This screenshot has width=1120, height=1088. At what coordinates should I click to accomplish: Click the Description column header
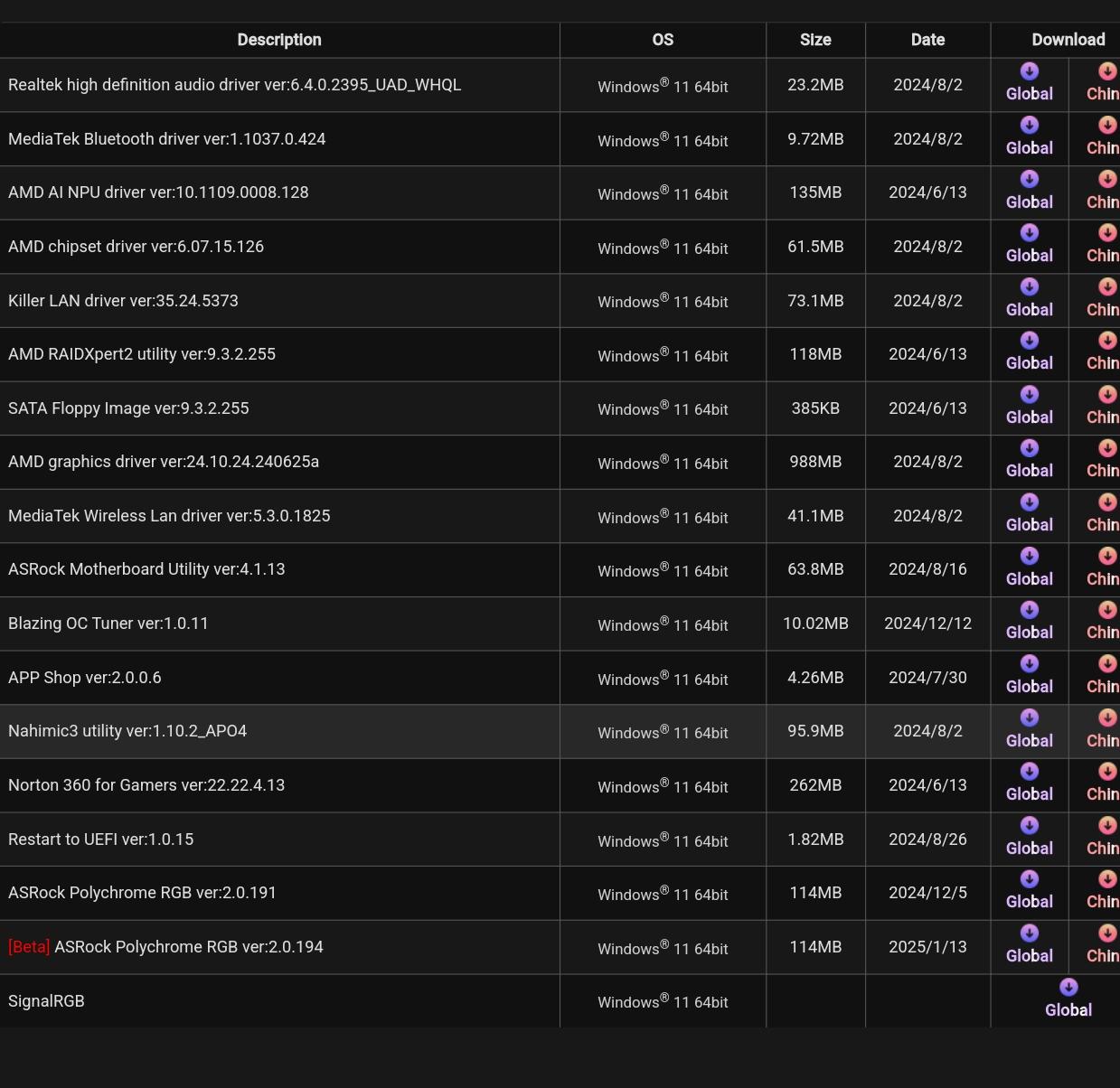pyautogui.click(x=279, y=40)
